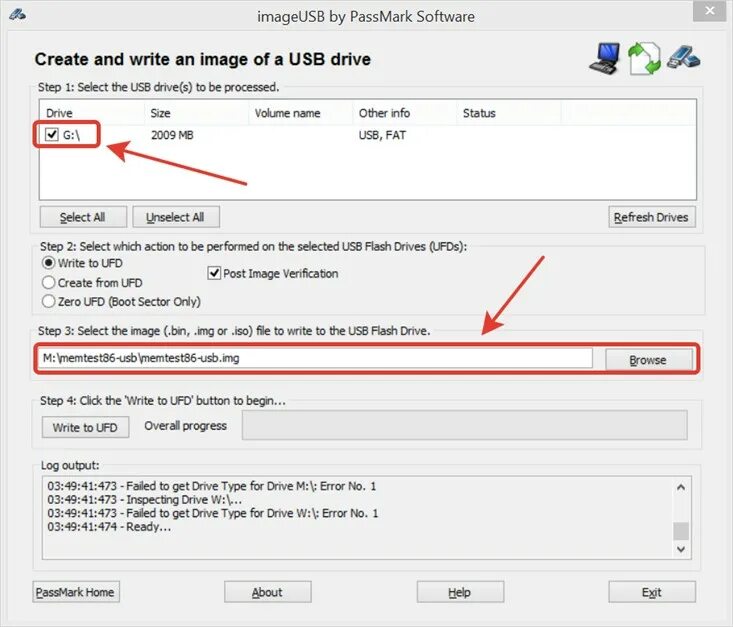This screenshot has width=733, height=627.
Task: Click the Status column header
Action: point(509,113)
